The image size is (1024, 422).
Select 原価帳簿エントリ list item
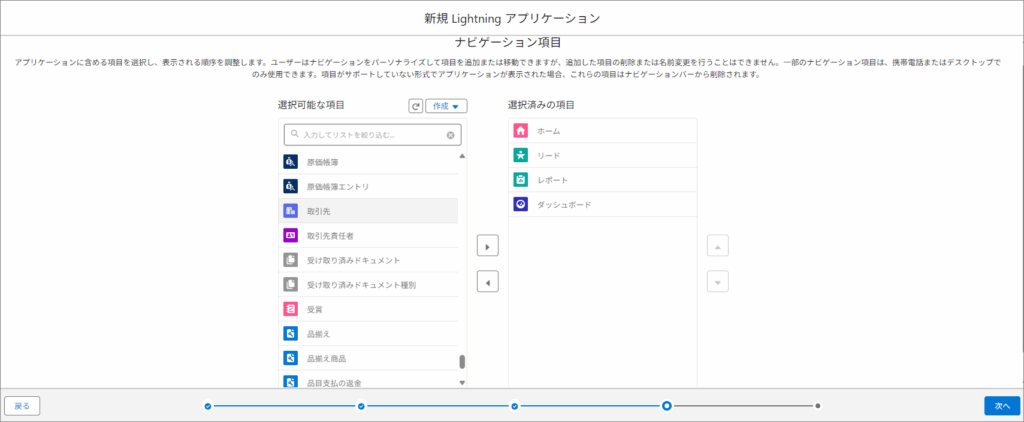click(338, 186)
